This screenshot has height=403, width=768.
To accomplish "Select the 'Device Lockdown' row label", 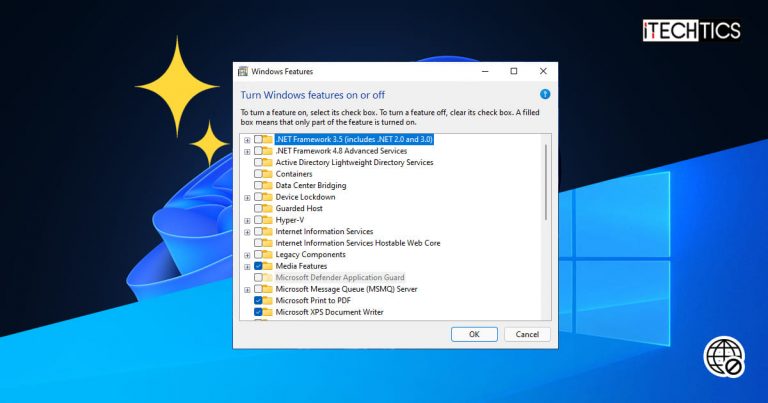I will coord(305,197).
